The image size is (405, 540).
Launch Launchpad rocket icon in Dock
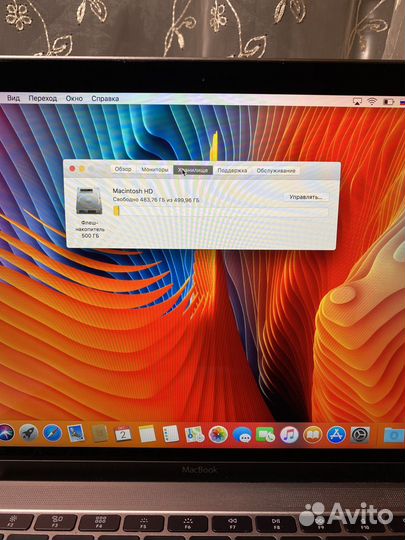tap(29, 433)
